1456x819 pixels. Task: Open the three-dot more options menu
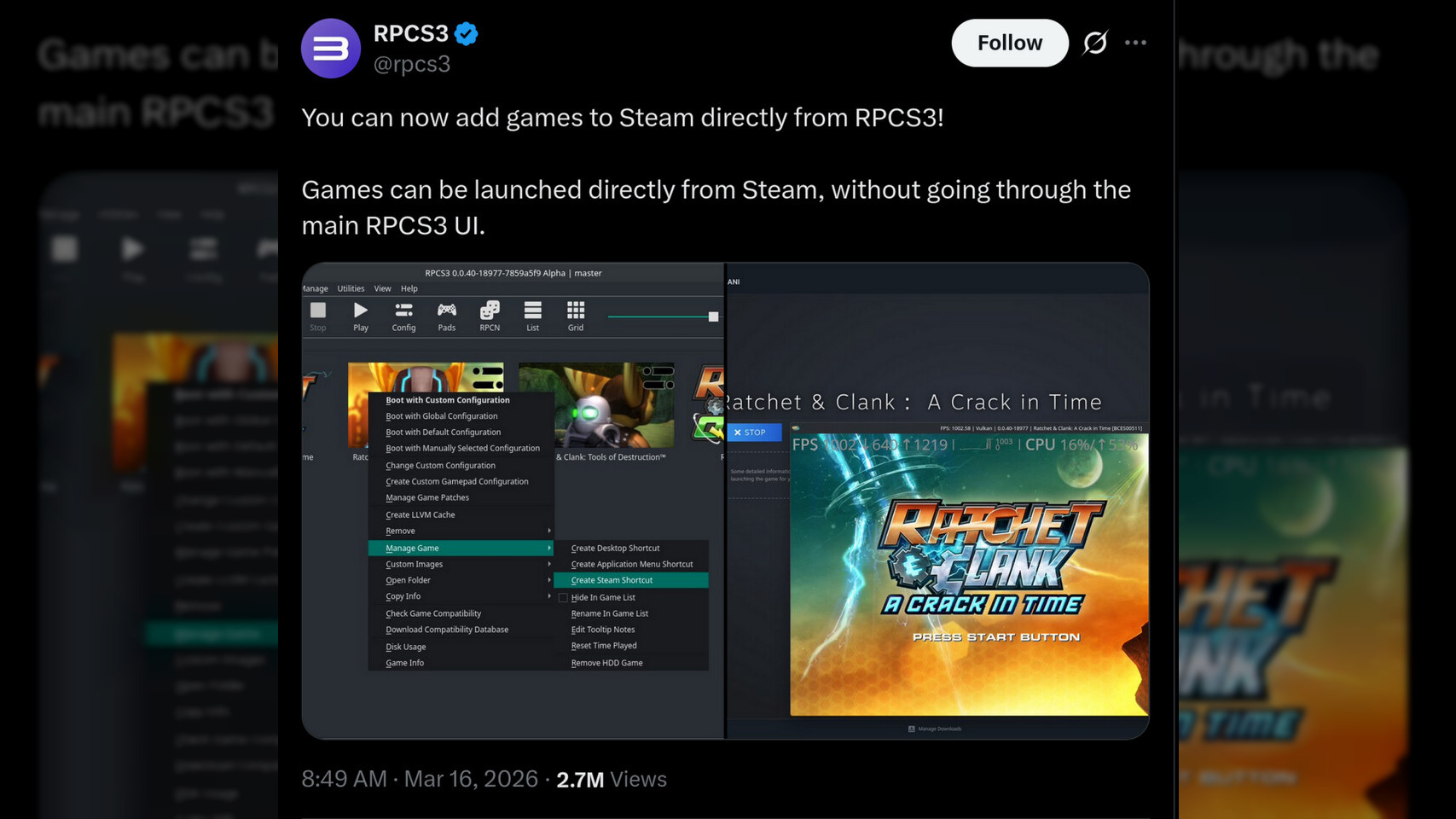click(1135, 43)
